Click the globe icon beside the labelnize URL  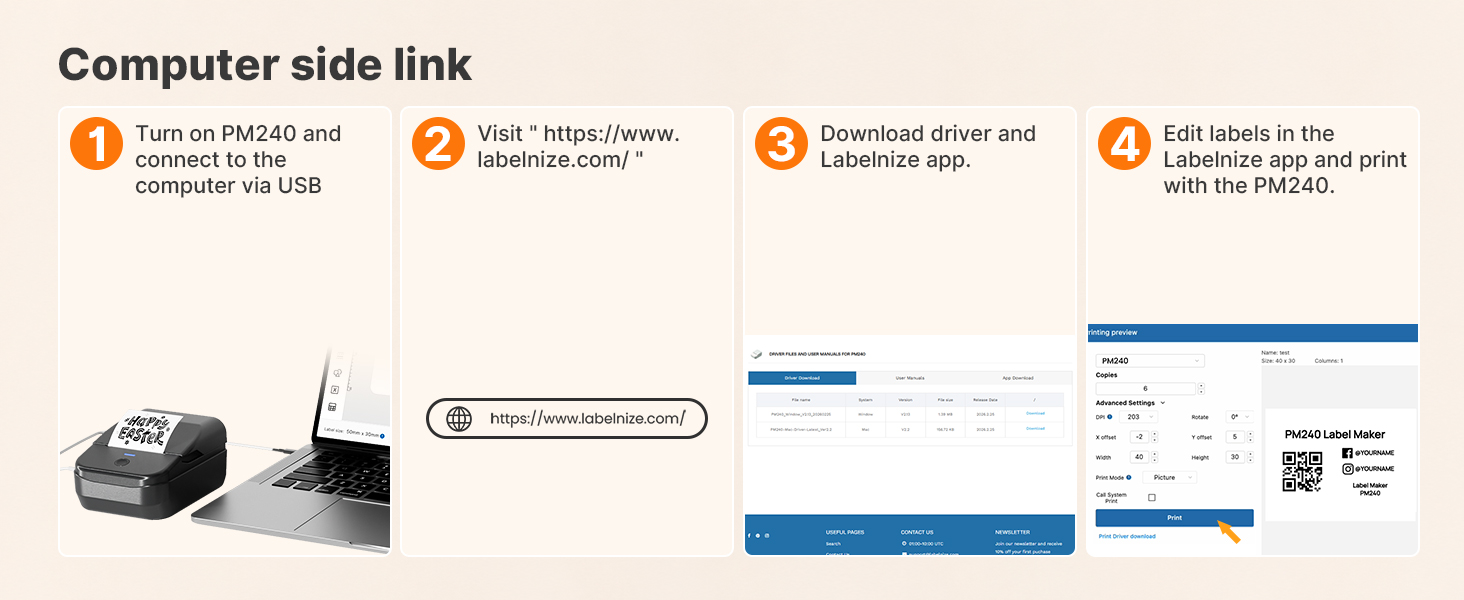[x=459, y=419]
